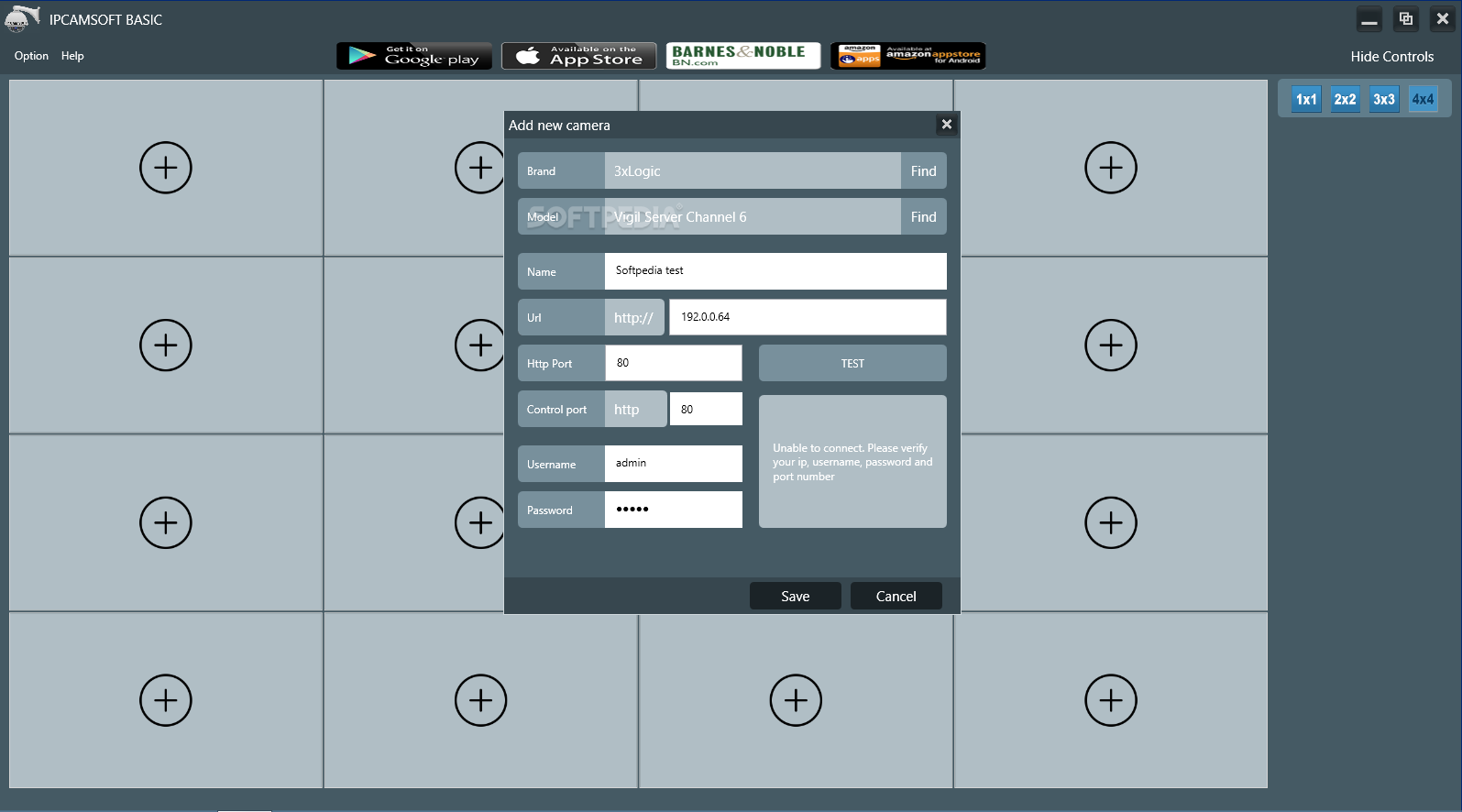Restore the IPCamSoft window size

1406,19
